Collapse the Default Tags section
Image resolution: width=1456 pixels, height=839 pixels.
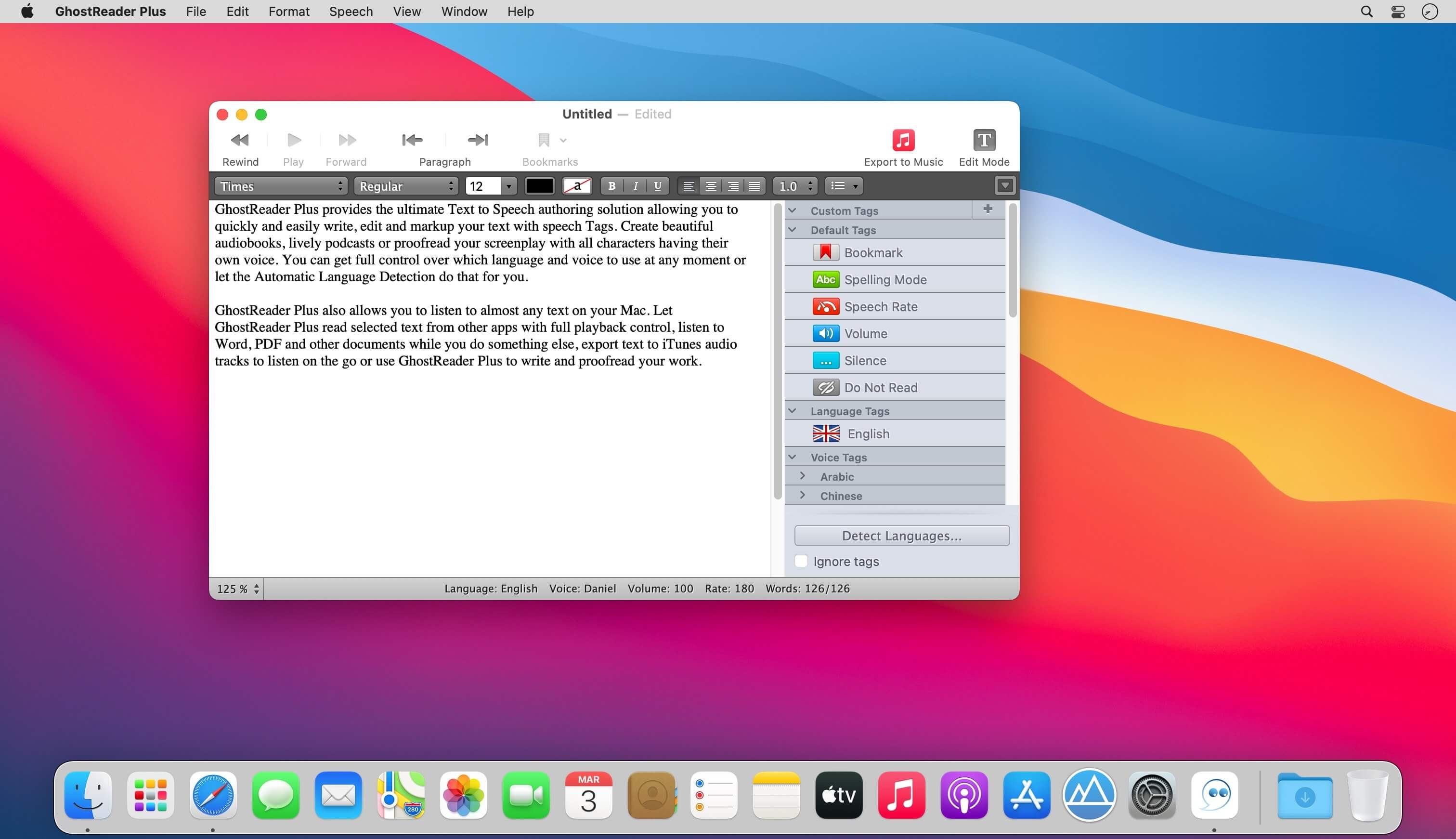793,229
